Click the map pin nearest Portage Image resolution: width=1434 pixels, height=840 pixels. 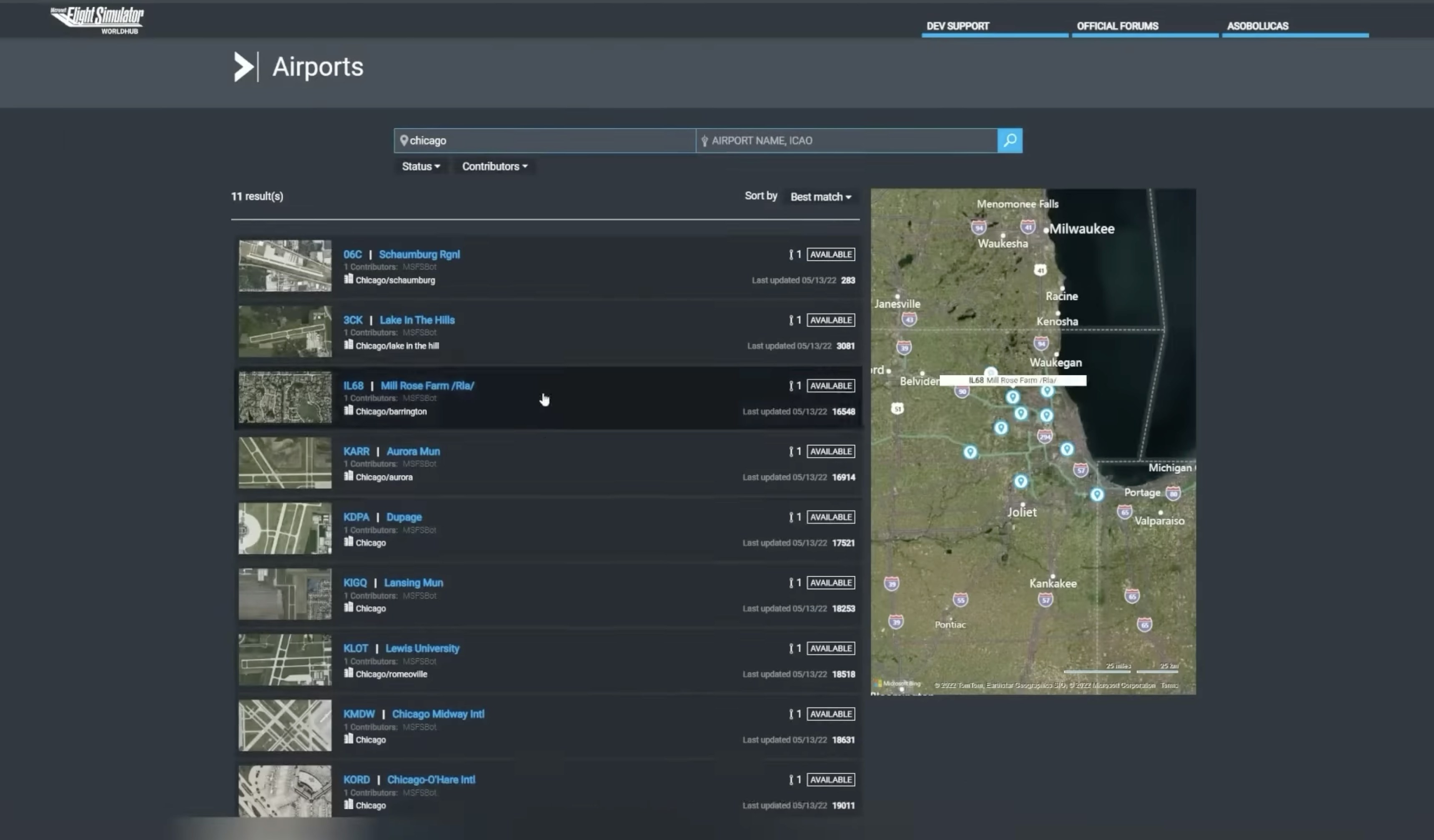click(x=1097, y=494)
